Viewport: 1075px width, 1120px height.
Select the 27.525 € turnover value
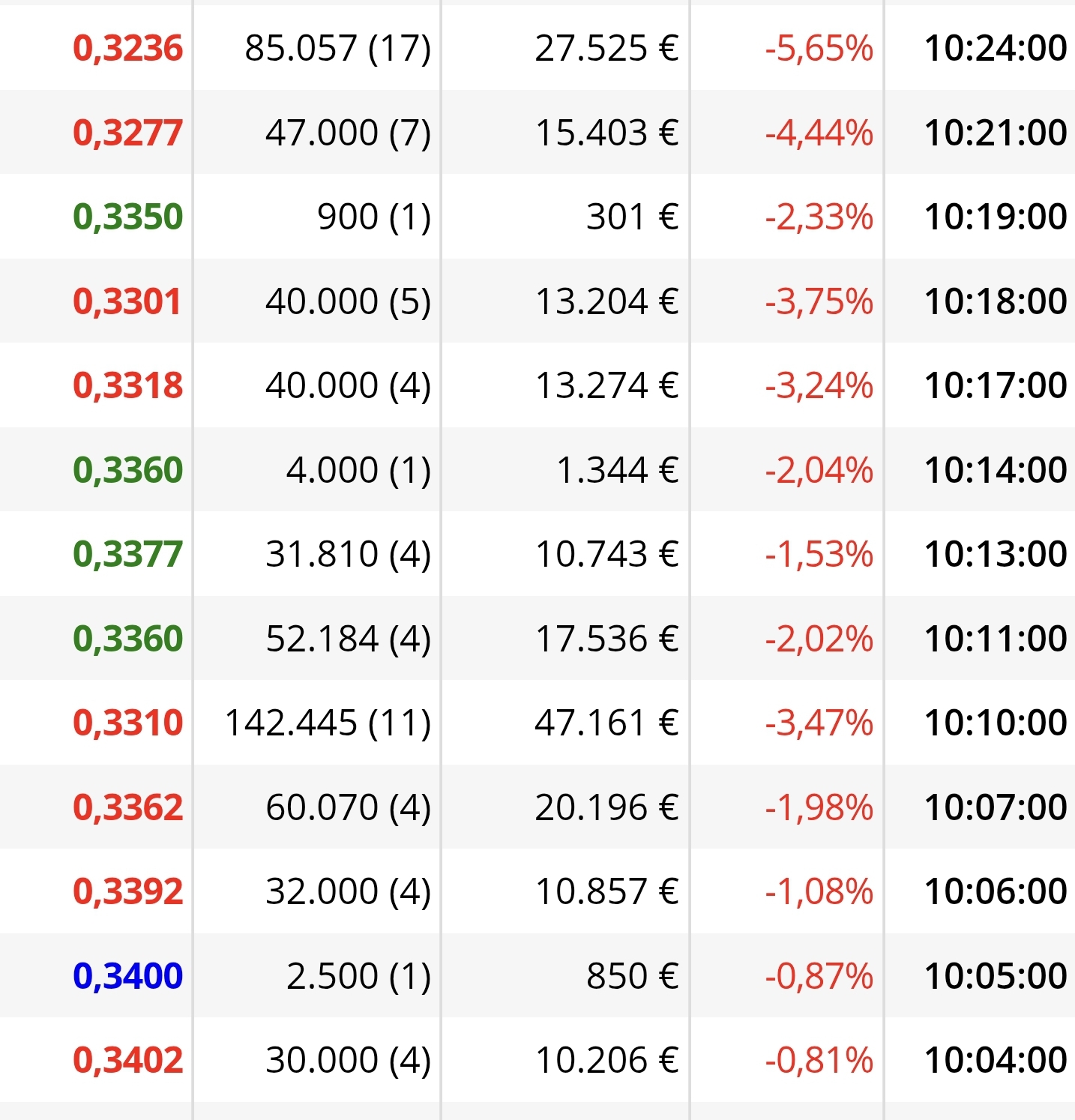point(606,48)
